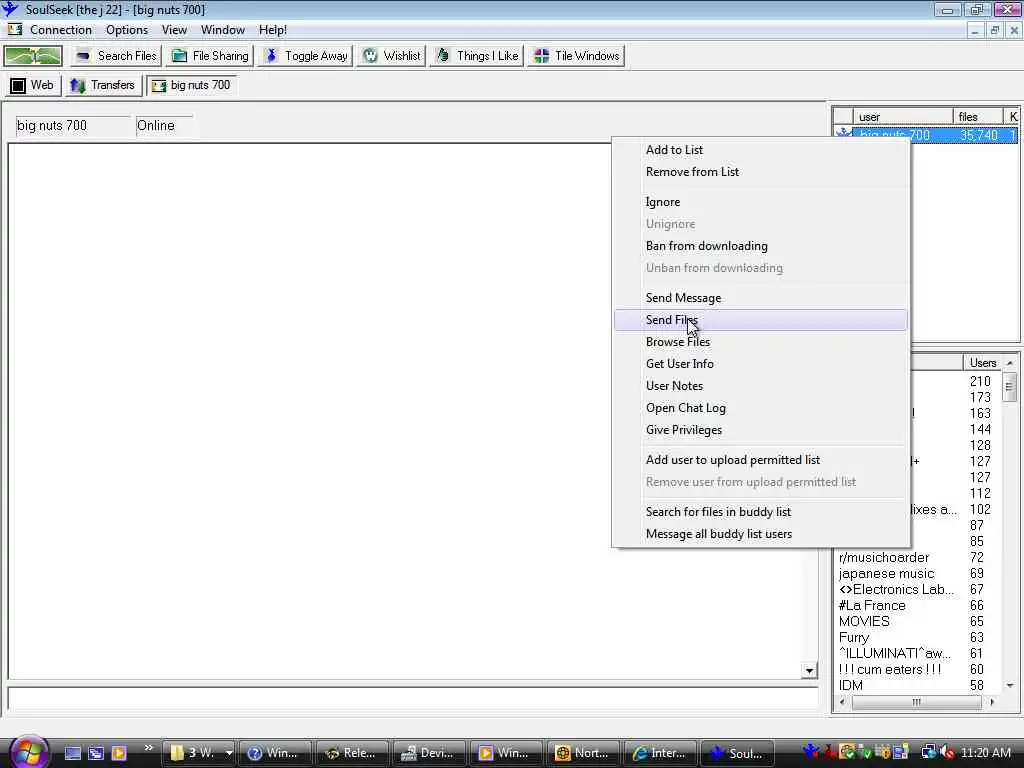Choose Add user to upload permitted list
The height and width of the screenshot is (768, 1024).
[x=761, y=460]
